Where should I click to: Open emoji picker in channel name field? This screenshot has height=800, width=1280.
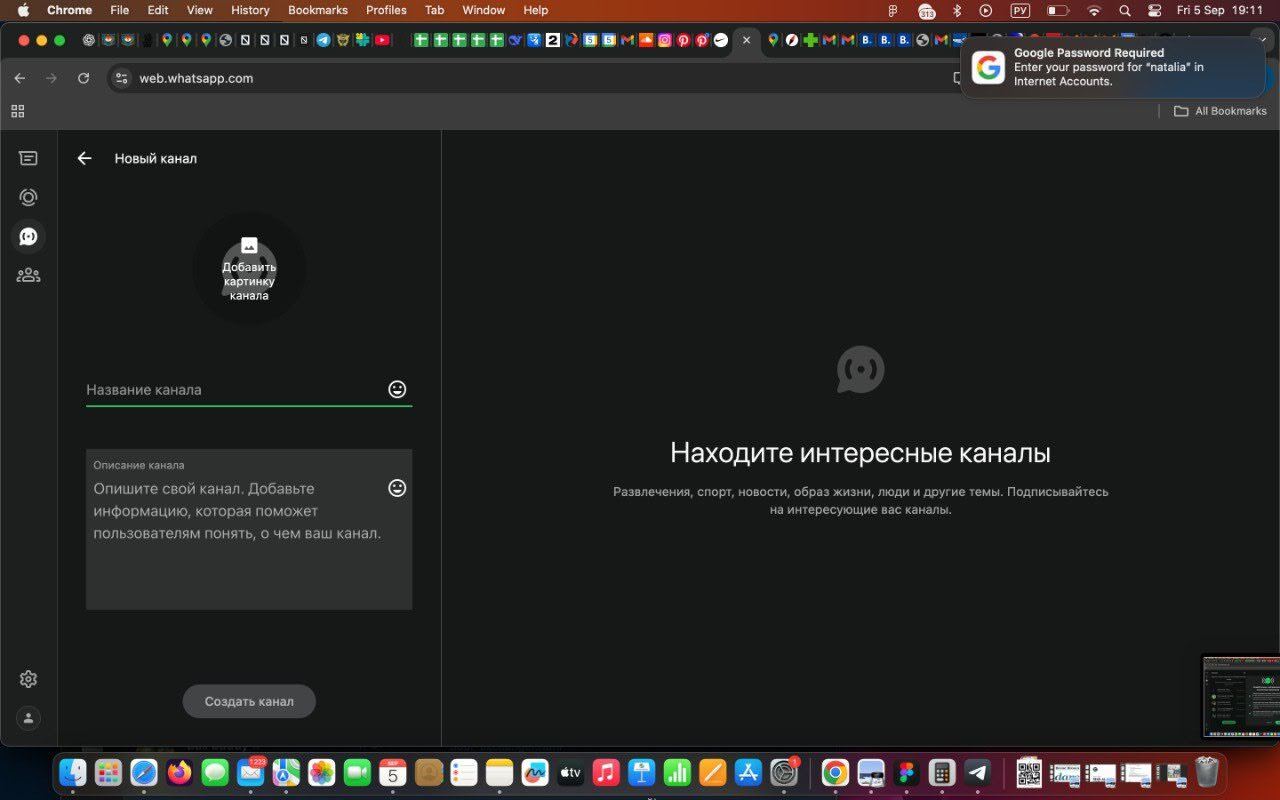click(x=397, y=389)
